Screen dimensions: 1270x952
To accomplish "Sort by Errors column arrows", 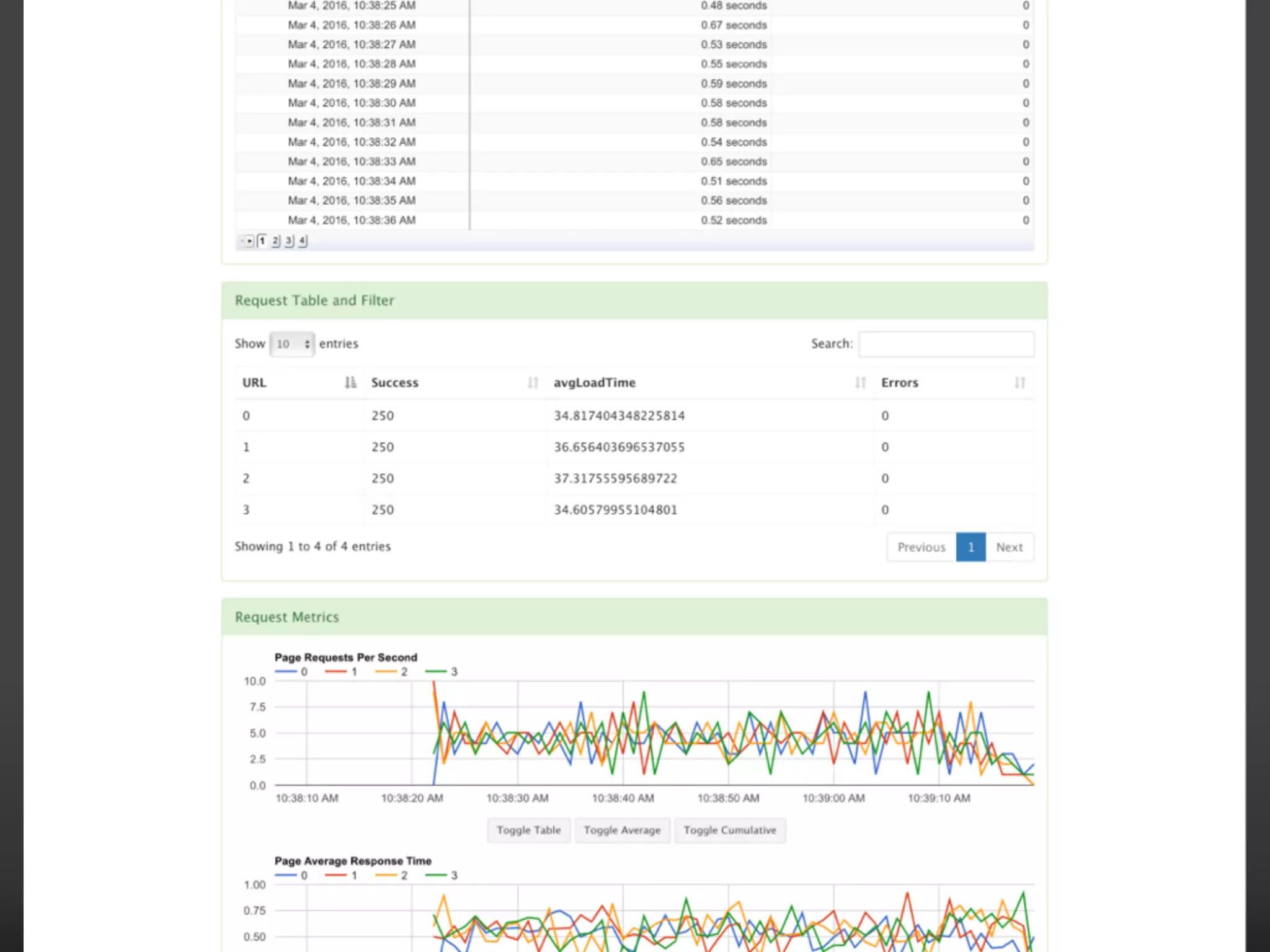I will pyautogui.click(x=1019, y=382).
